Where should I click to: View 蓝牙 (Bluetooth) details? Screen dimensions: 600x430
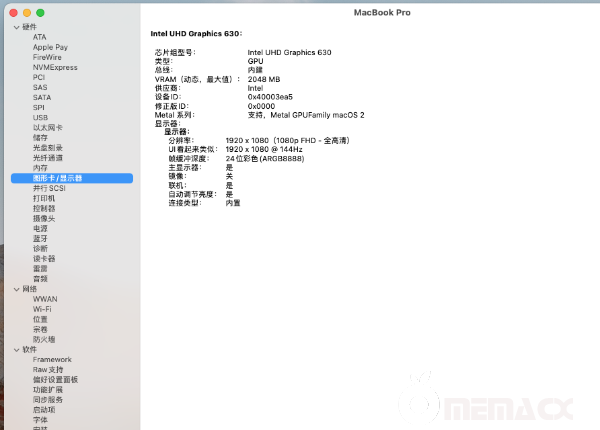pos(40,238)
